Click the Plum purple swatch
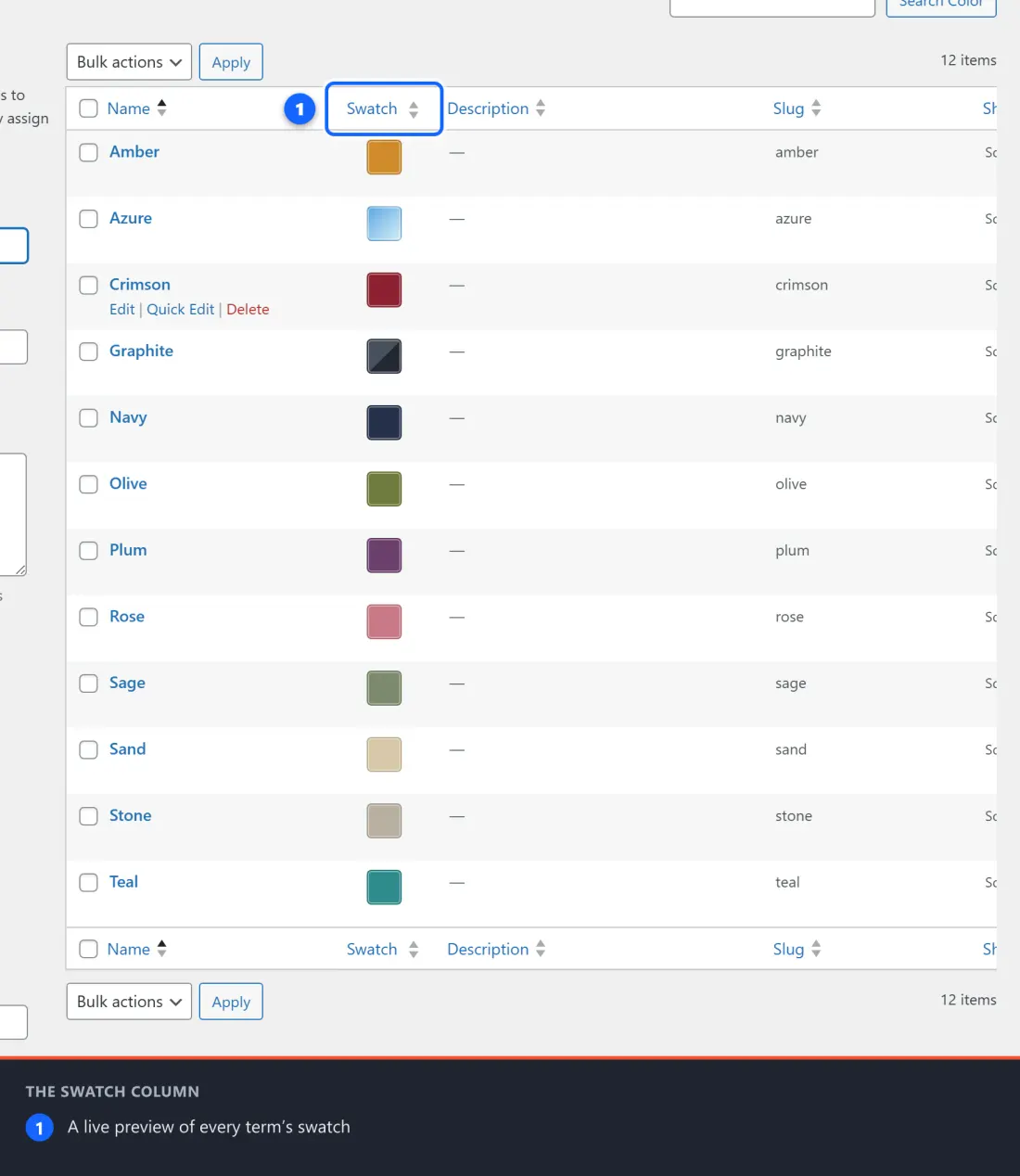 [384, 556]
